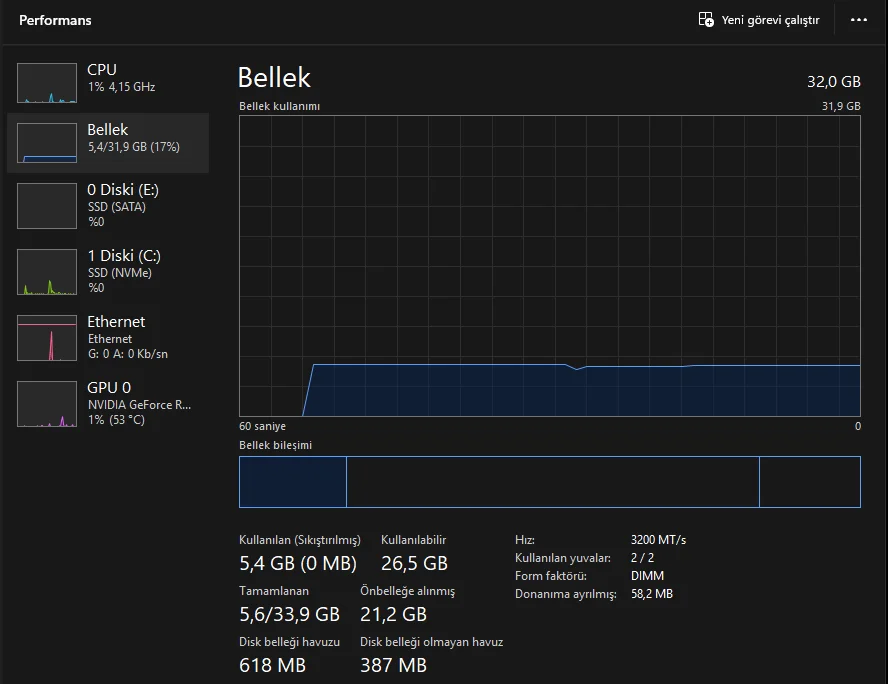Click the Kullanılan yuvalar: label

point(563,558)
